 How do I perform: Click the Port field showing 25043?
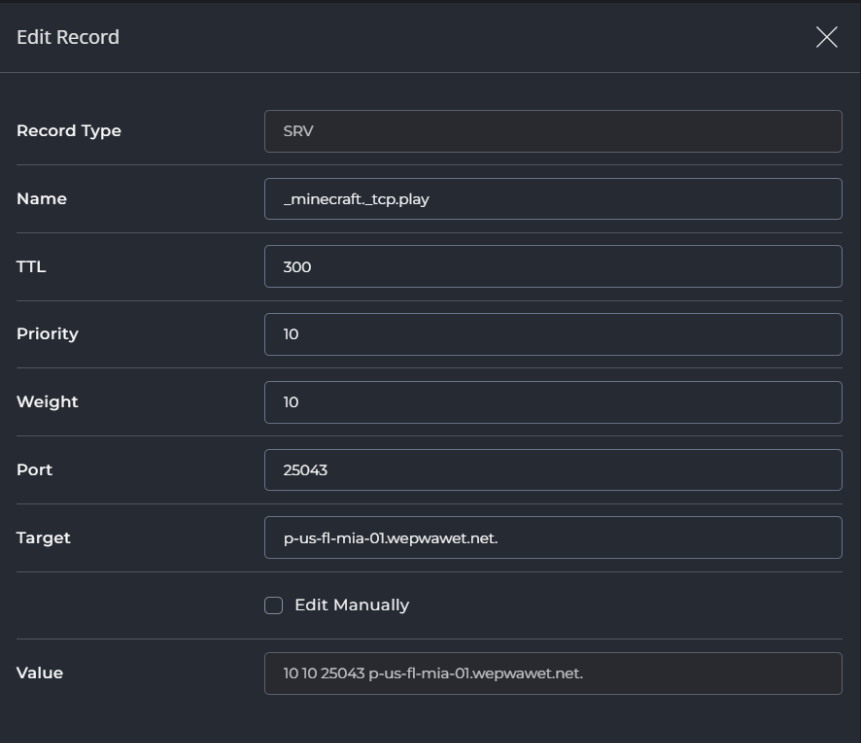pyautogui.click(x=553, y=470)
